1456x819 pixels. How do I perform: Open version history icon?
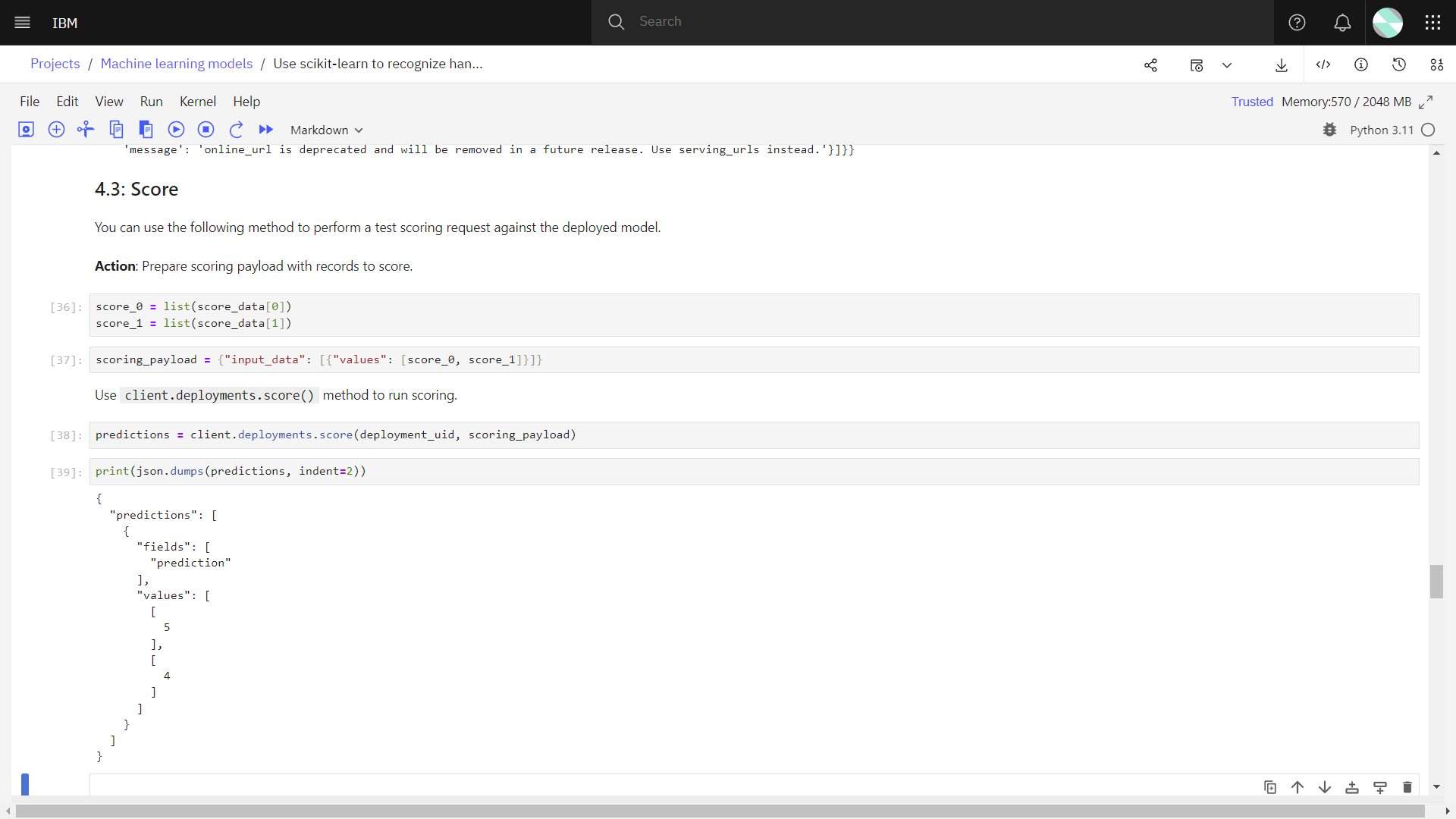[x=1399, y=65]
